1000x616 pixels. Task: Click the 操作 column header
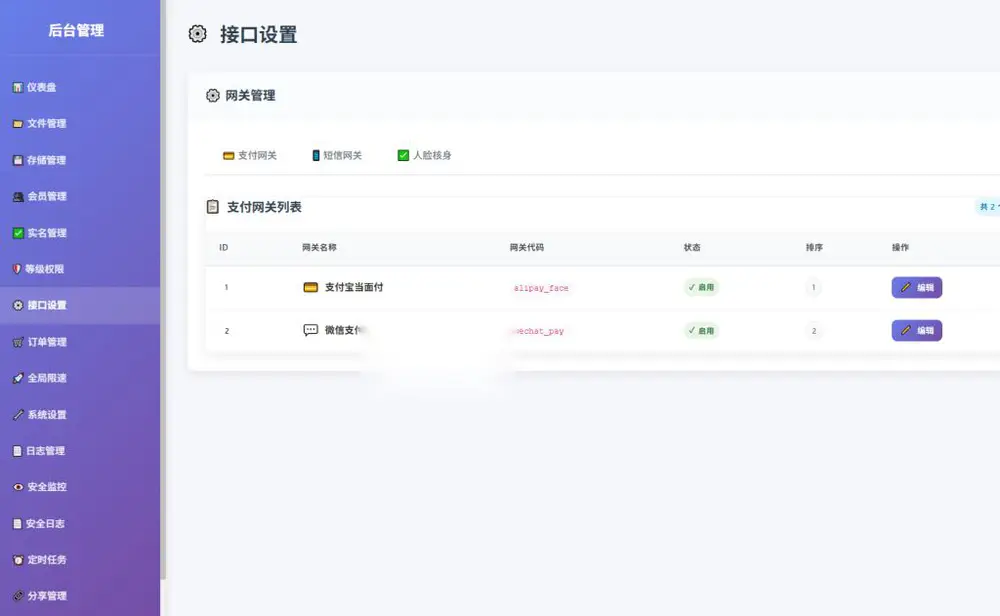900,247
